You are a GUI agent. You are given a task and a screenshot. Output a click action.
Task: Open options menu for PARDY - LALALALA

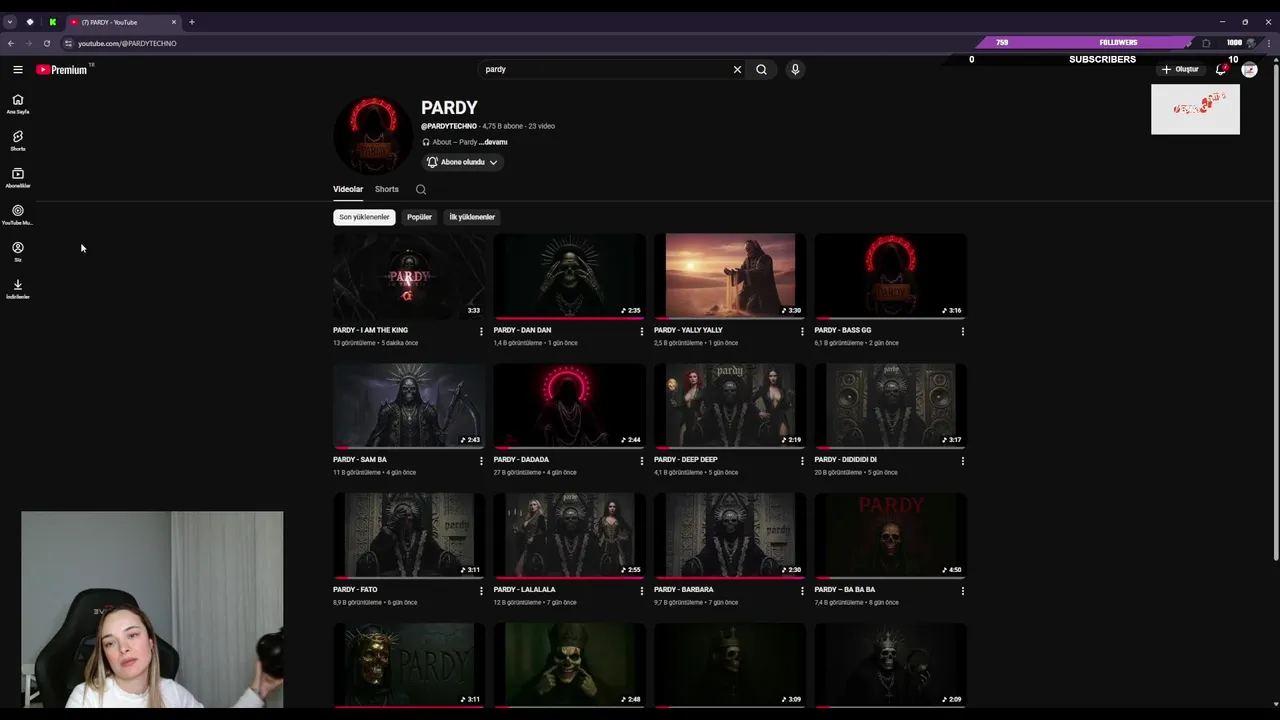(642, 591)
